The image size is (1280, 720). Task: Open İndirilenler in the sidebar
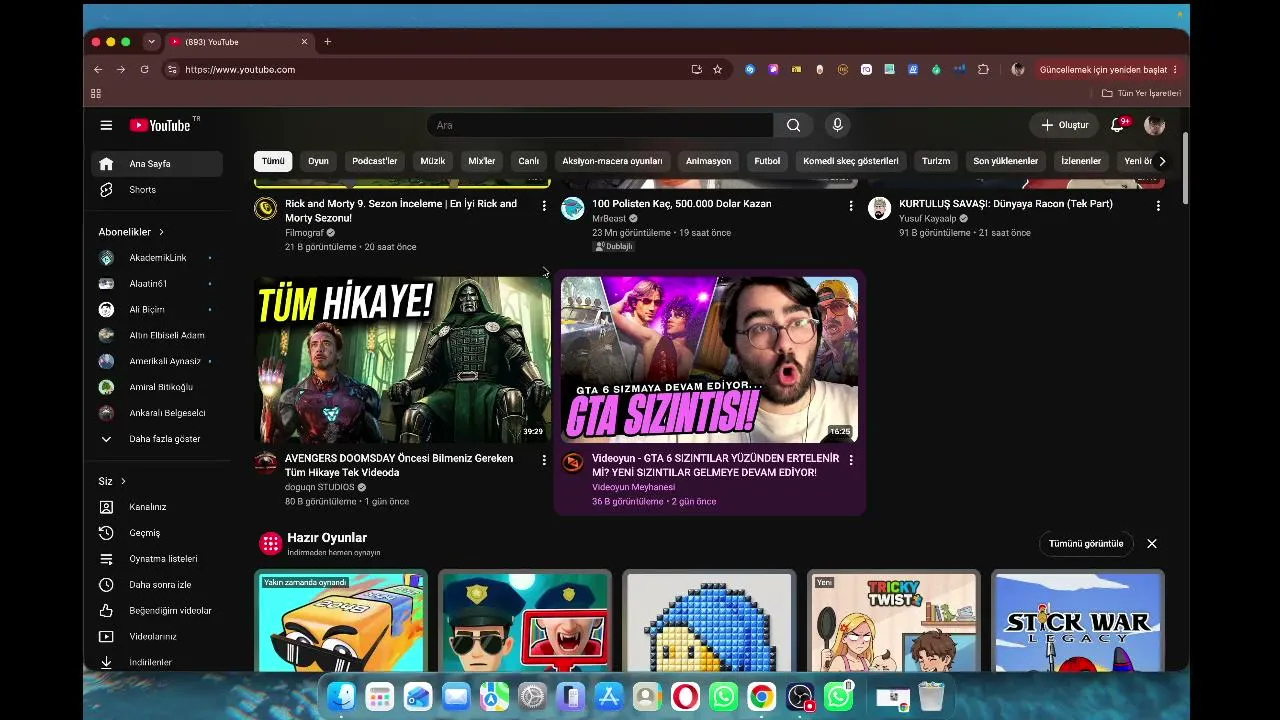157,662
